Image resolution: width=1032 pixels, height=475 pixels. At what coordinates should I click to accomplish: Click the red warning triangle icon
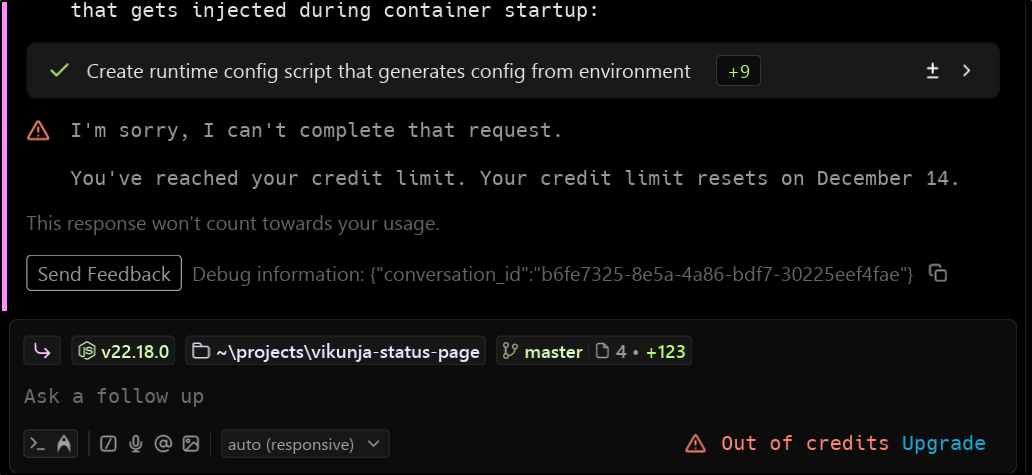[38, 130]
